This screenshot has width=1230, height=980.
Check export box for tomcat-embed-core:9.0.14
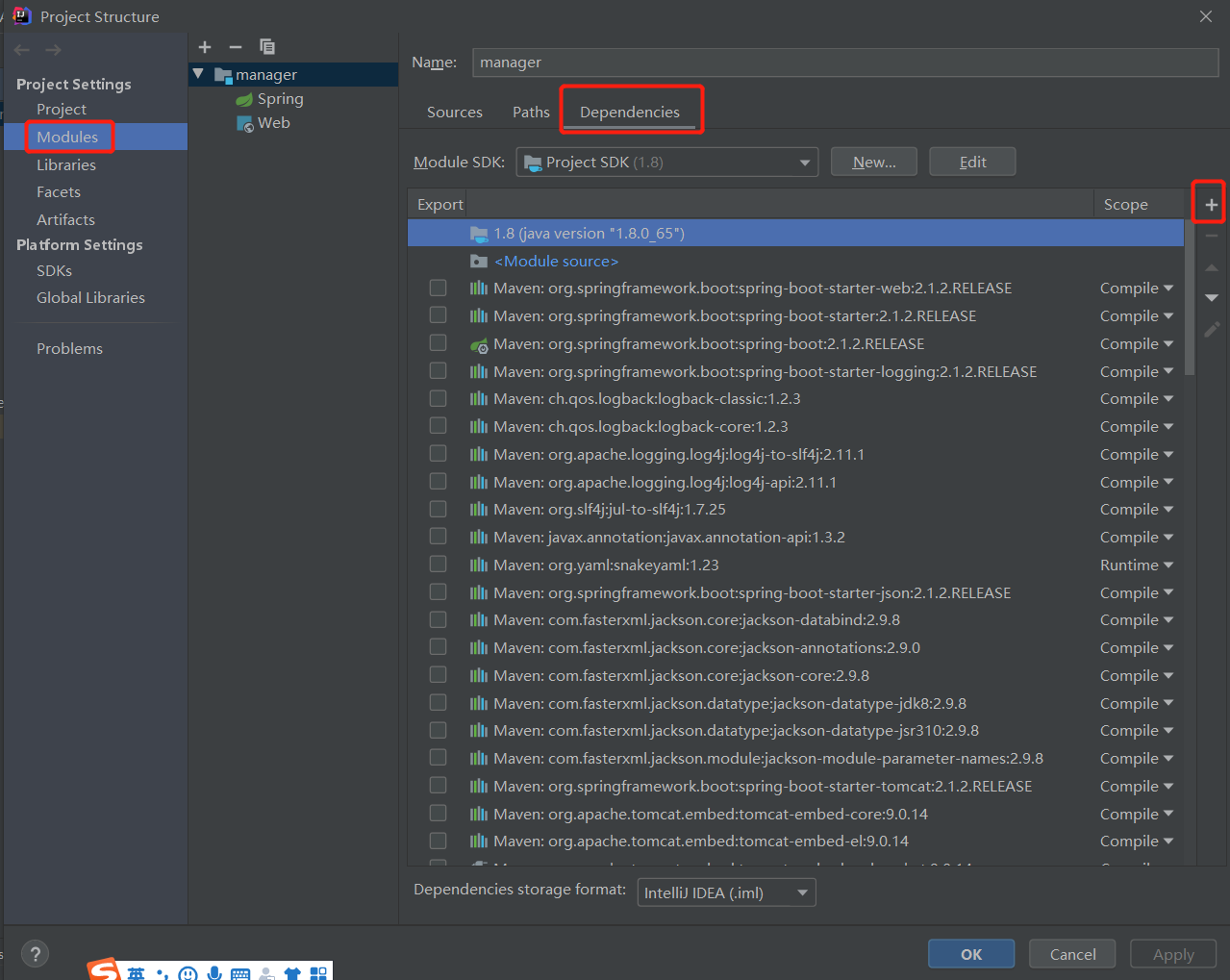tap(438, 814)
